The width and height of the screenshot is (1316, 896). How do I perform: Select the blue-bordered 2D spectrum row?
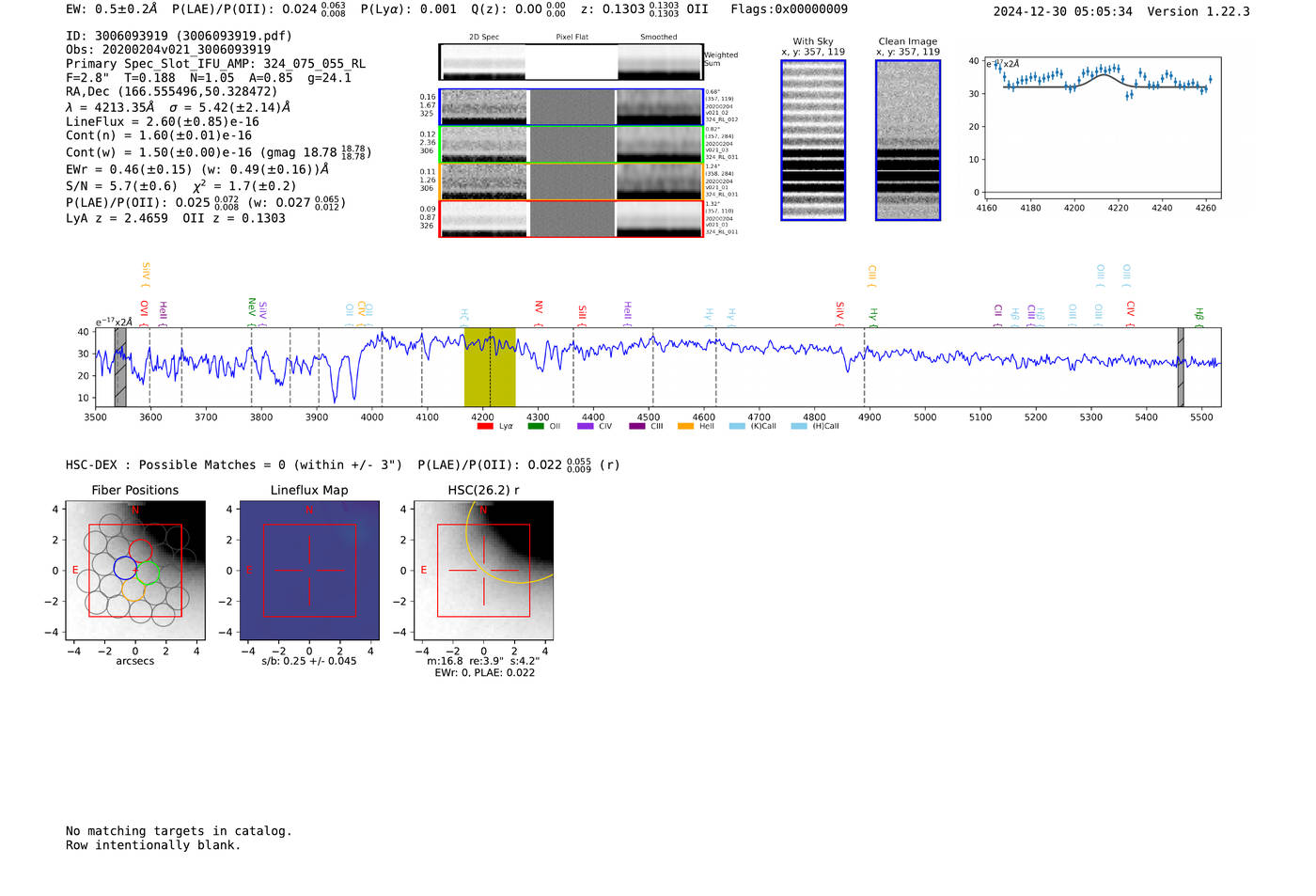[x=572, y=107]
